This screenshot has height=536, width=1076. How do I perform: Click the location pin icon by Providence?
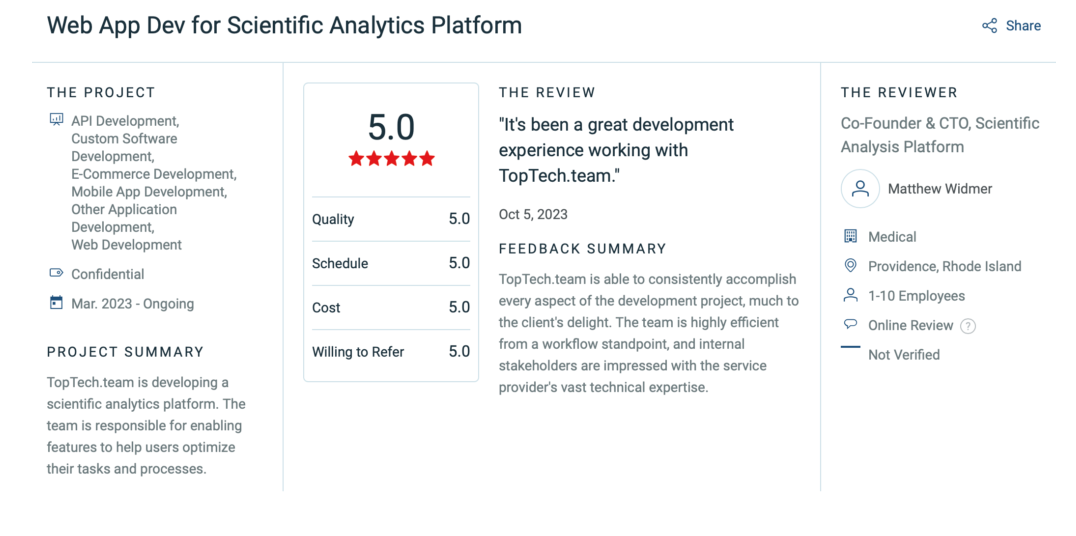coord(850,266)
